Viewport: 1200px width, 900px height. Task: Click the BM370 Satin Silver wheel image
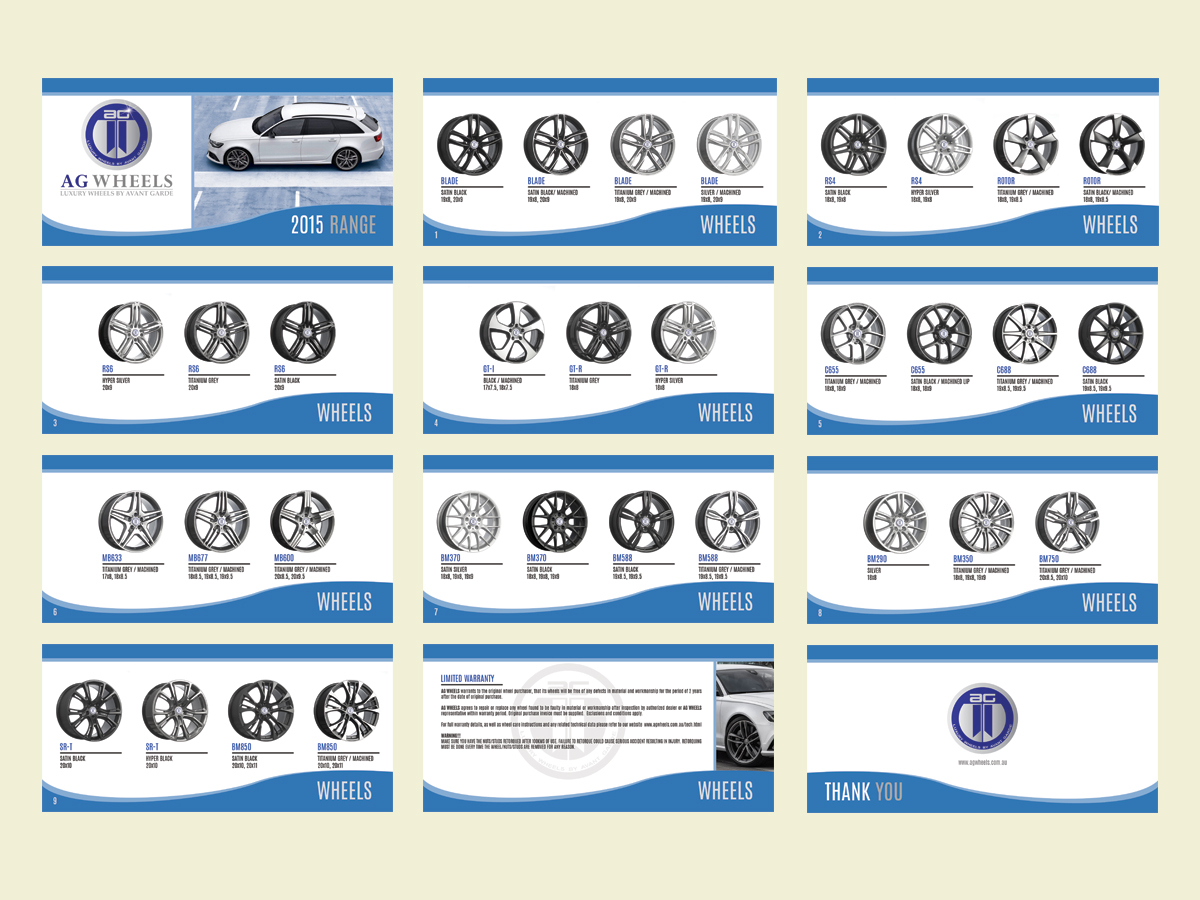(470, 519)
